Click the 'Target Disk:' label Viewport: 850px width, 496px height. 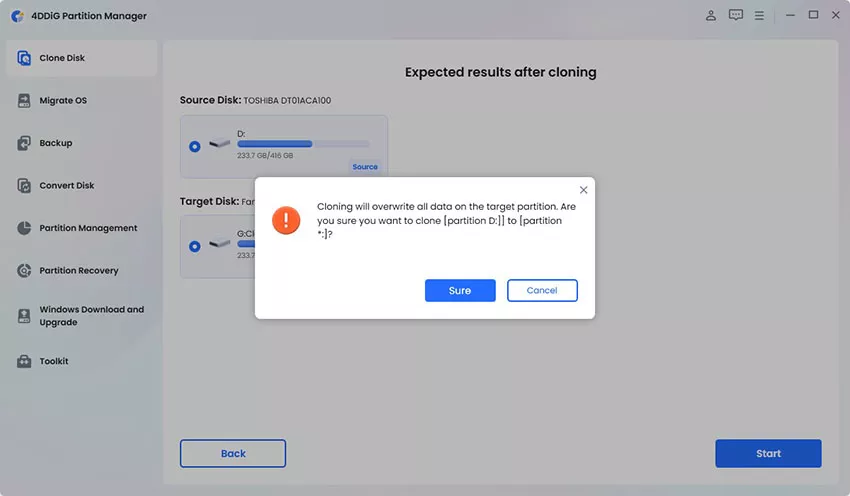click(209, 201)
